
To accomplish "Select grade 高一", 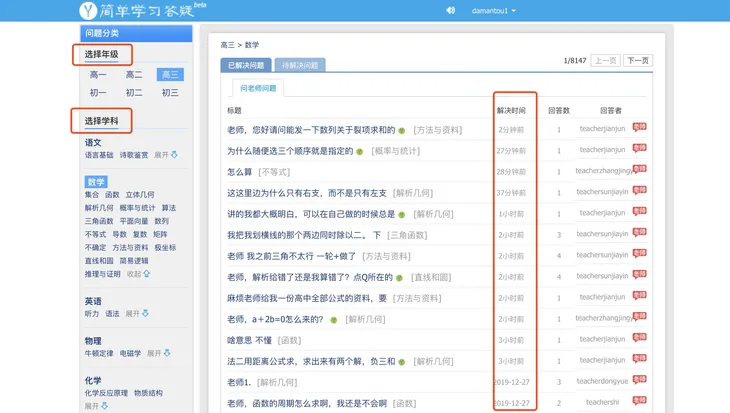I will point(98,75).
